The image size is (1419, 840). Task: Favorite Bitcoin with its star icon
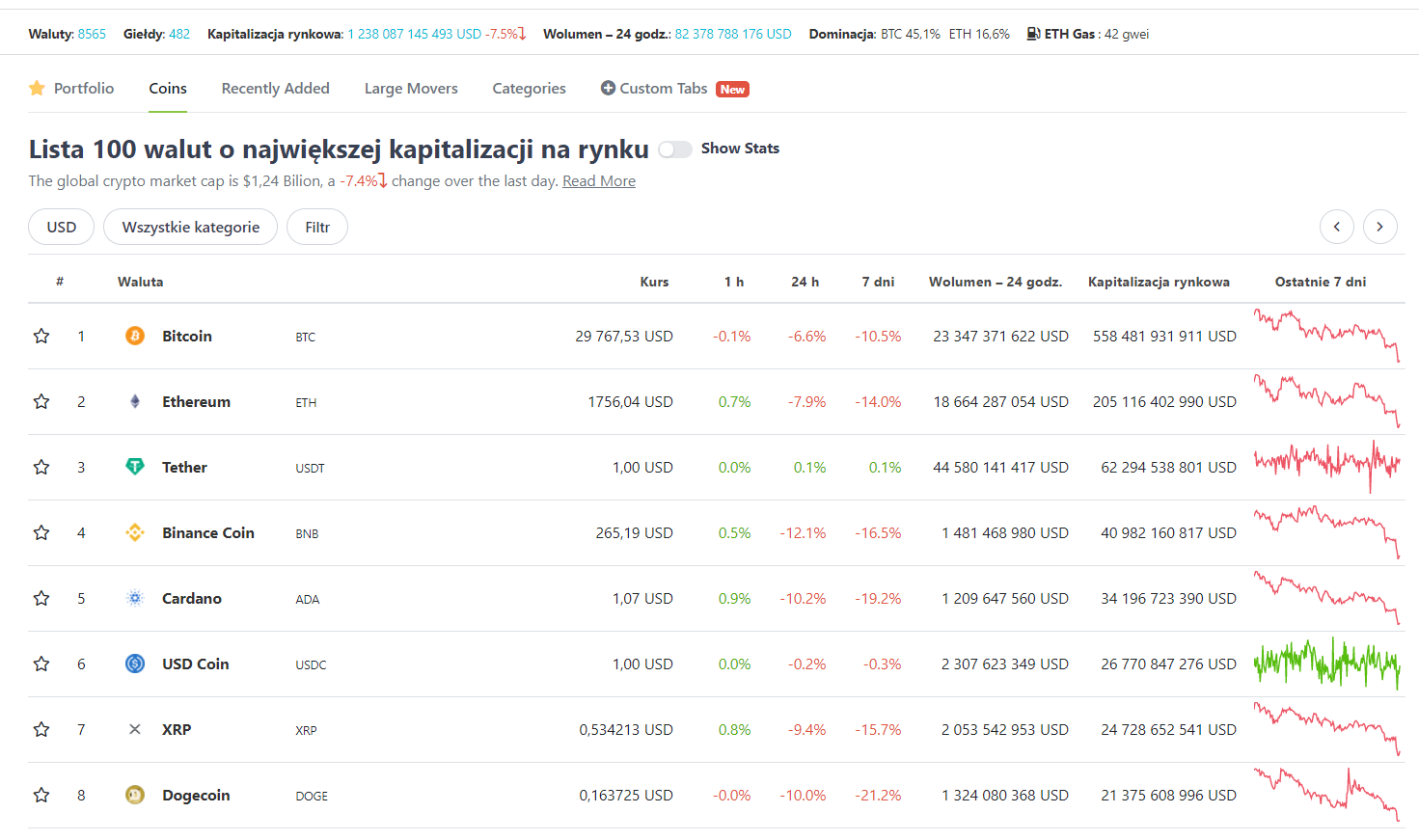[x=41, y=336]
